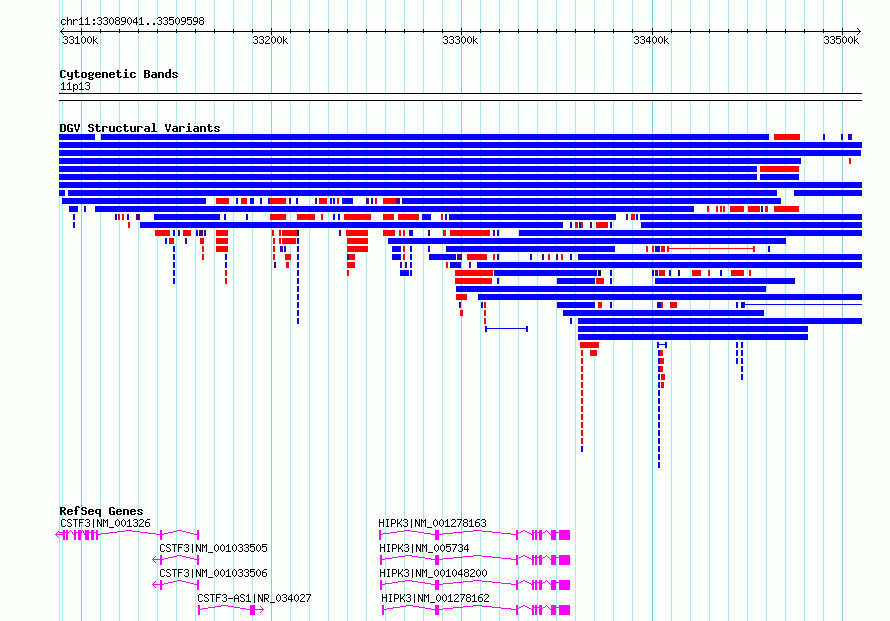Click the right arrow end of the coordinate ruler
Viewport: 890px width, 621px height.
859,32
